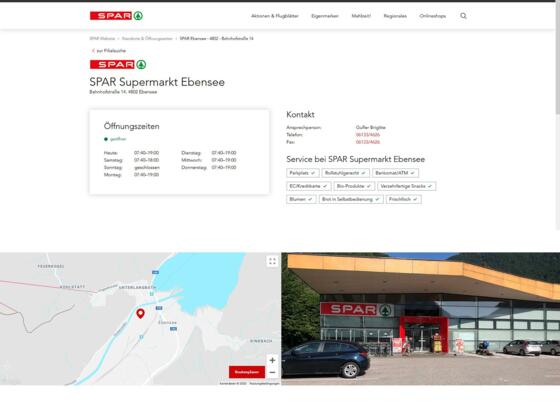Click the Bahnhofstraße 14 address text
Viewport: 560px width, 420px height.
(123, 92)
